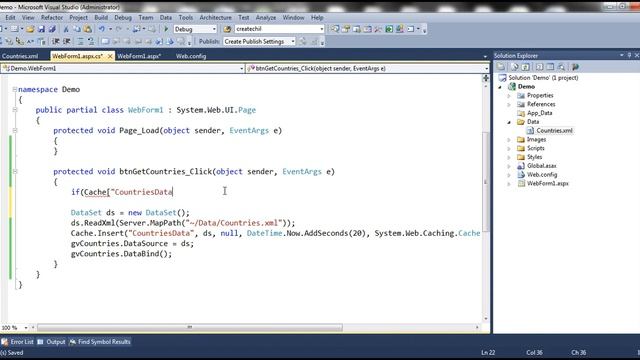Open the Error List panel
This screenshot has height=360, width=640.
[x=18, y=342]
